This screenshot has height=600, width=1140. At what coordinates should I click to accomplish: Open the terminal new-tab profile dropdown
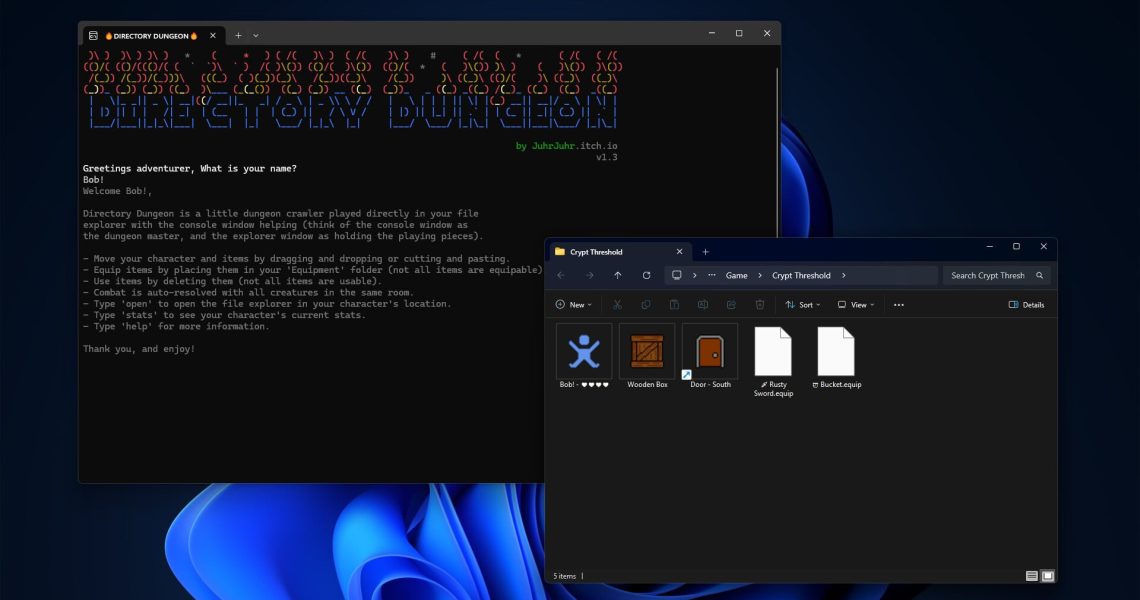256,35
